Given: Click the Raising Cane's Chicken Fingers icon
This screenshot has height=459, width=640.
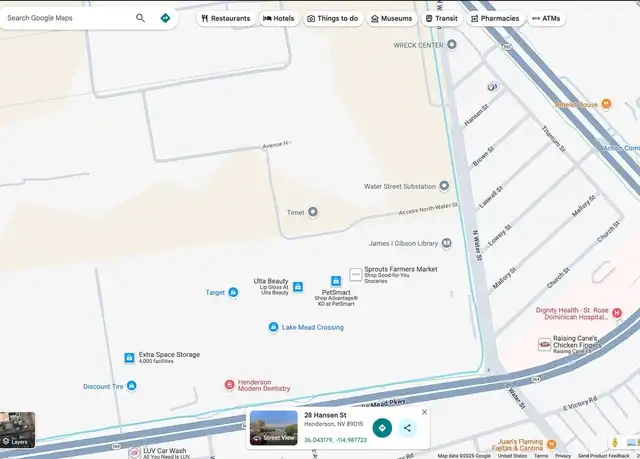Looking at the screenshot, I should tap(544, 344).
